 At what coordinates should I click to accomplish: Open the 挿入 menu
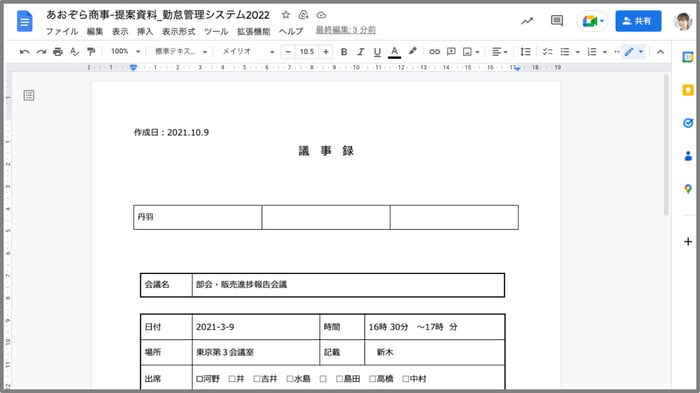(145, 31)
